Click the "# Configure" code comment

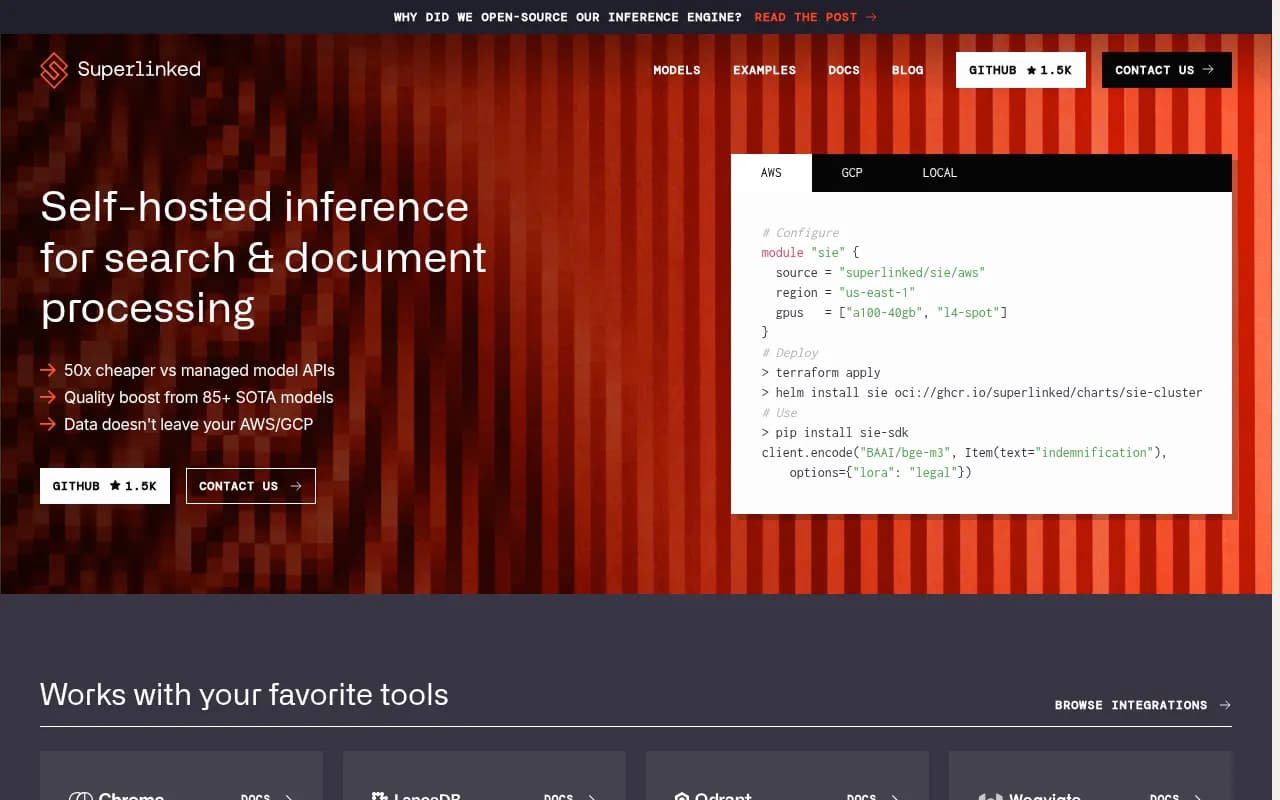coord(800,233)
